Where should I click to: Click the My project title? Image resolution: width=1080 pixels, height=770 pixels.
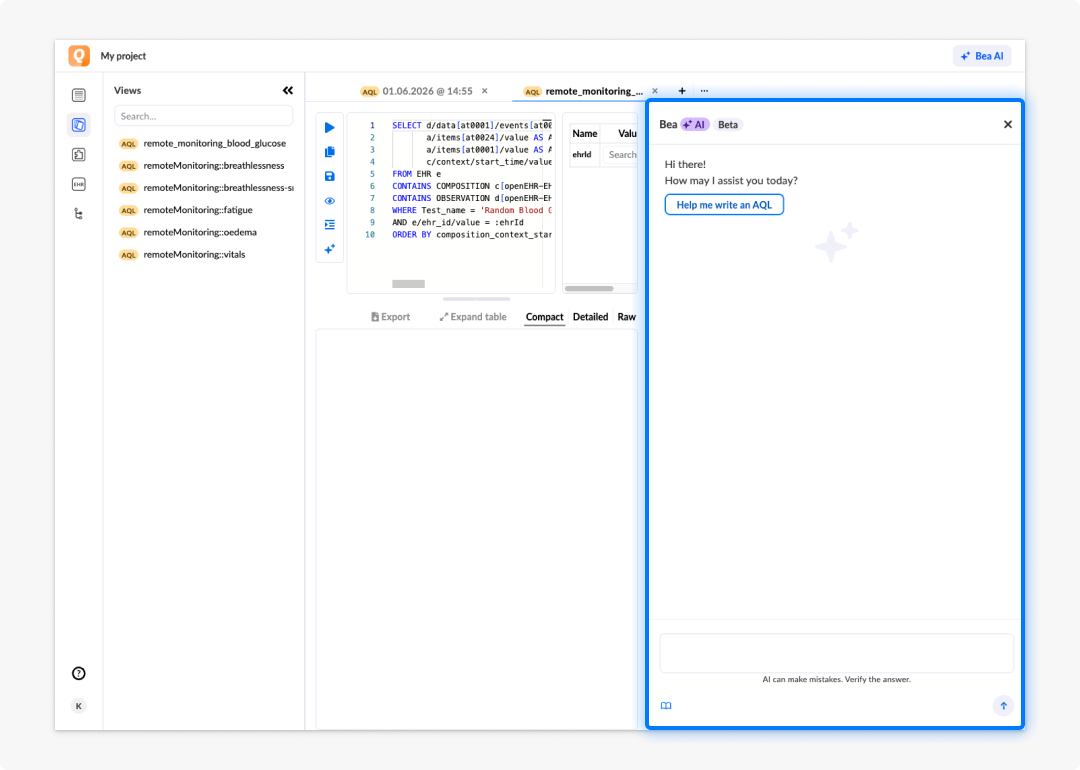coord(123,56)
